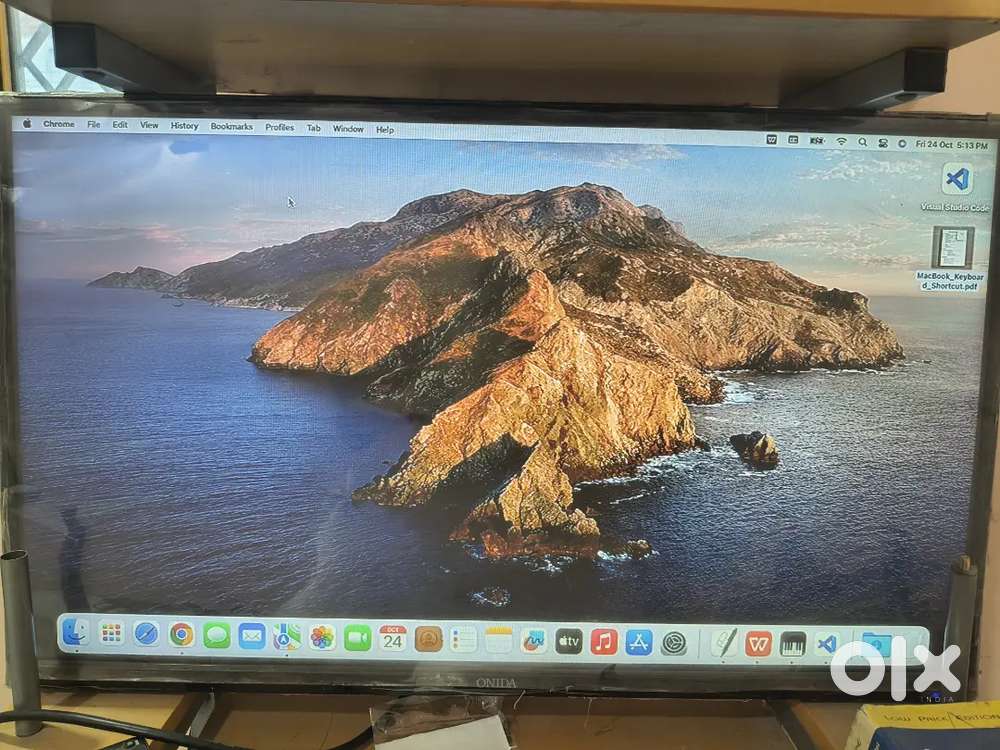Screen dimensions: 1000x750
Task: Click the Spotlight search icon
Action: tap(862, 143)
